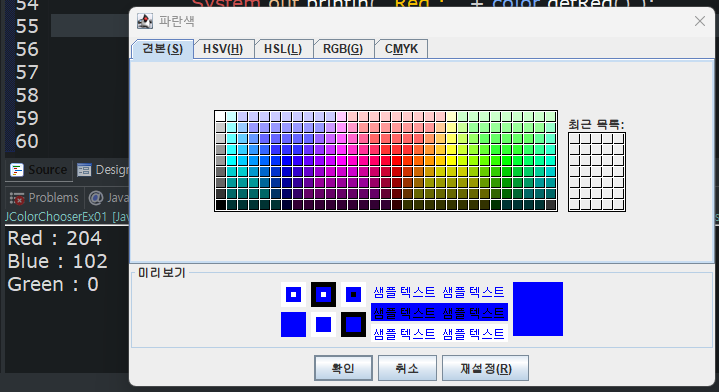Click the blue-highlighted 샘플 텍스트 preview line
The image size is (719, 392).
[439, 313]
